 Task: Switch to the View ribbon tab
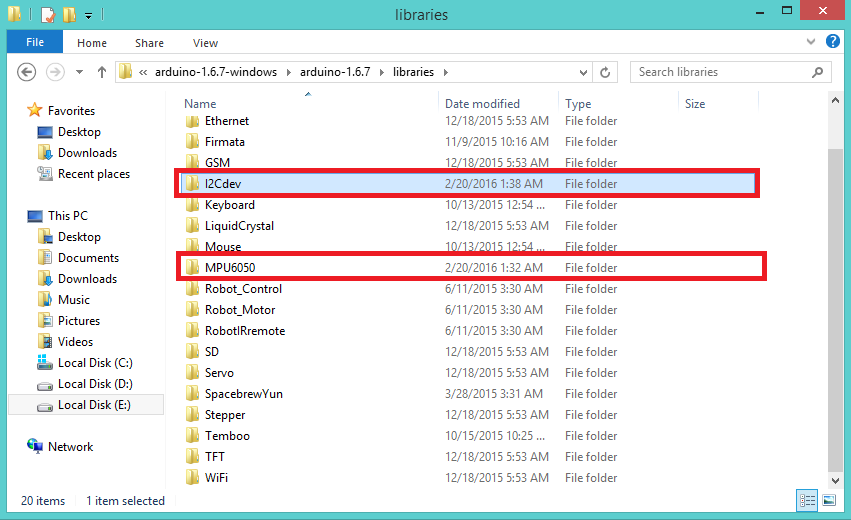pyautogui.click(x=205, y=43)
